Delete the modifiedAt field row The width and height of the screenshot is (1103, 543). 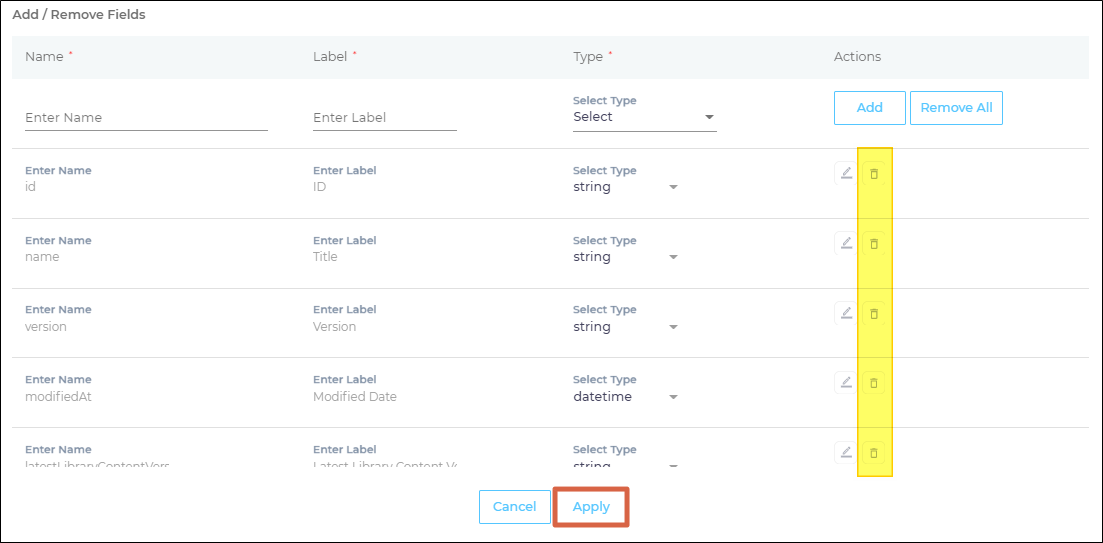click(x=874, y=383)
